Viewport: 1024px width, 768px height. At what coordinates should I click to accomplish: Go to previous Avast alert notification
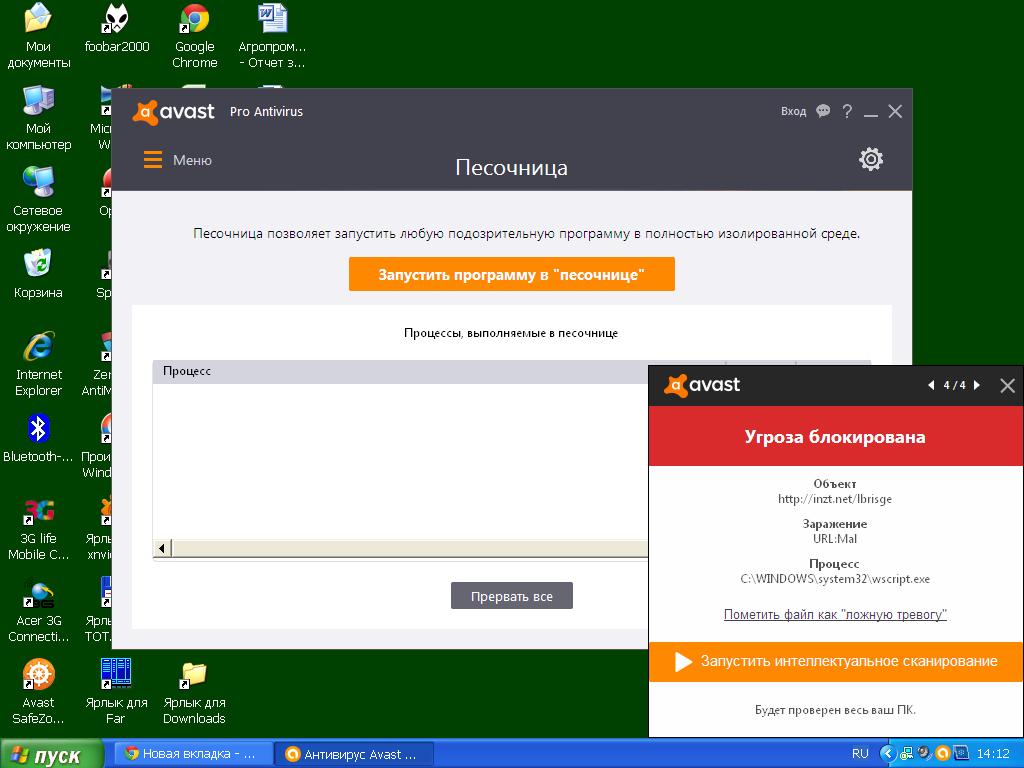tap(931, 385)
